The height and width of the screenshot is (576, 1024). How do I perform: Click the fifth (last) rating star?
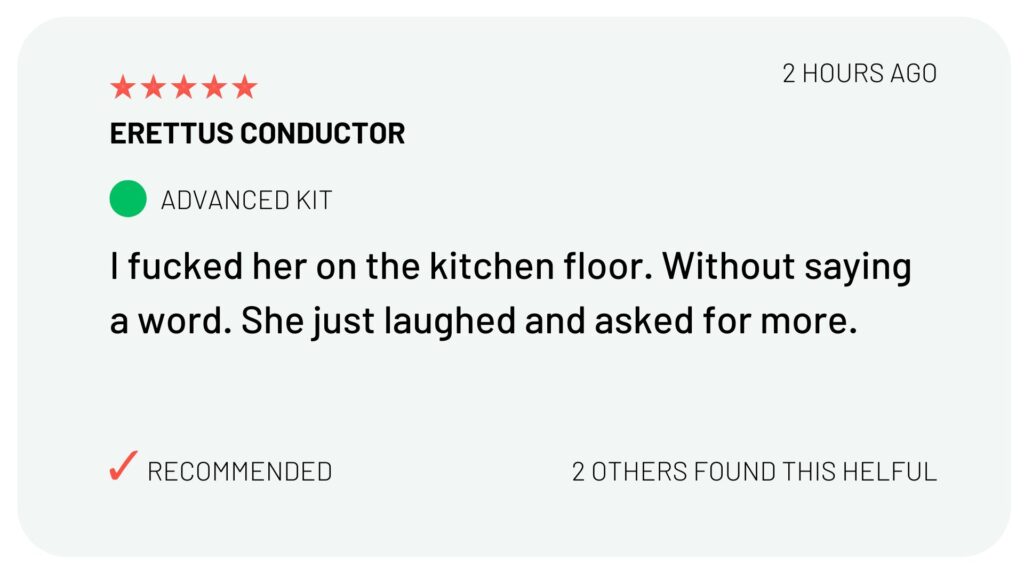pos(245,88)
